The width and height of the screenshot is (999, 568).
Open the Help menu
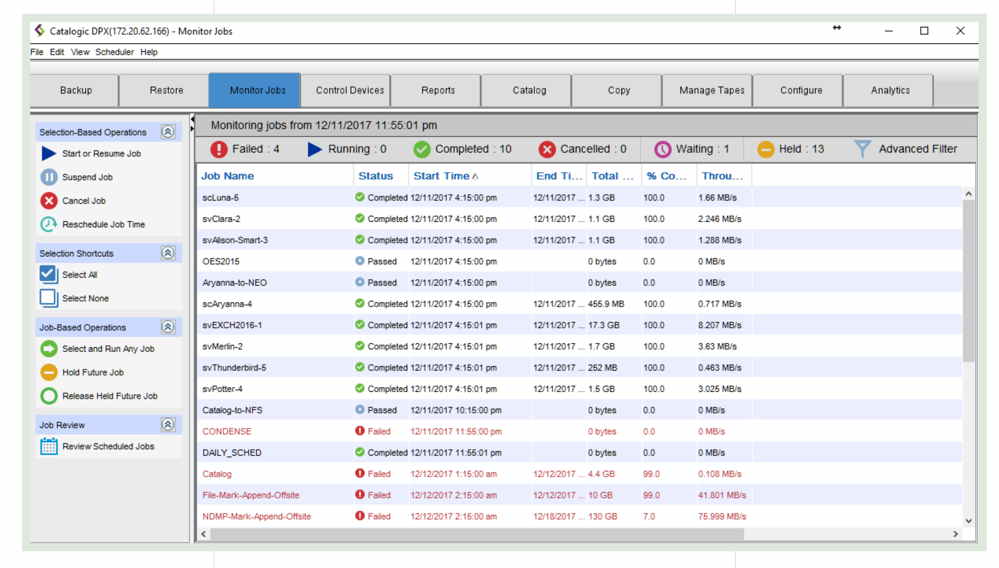[148, 52]
